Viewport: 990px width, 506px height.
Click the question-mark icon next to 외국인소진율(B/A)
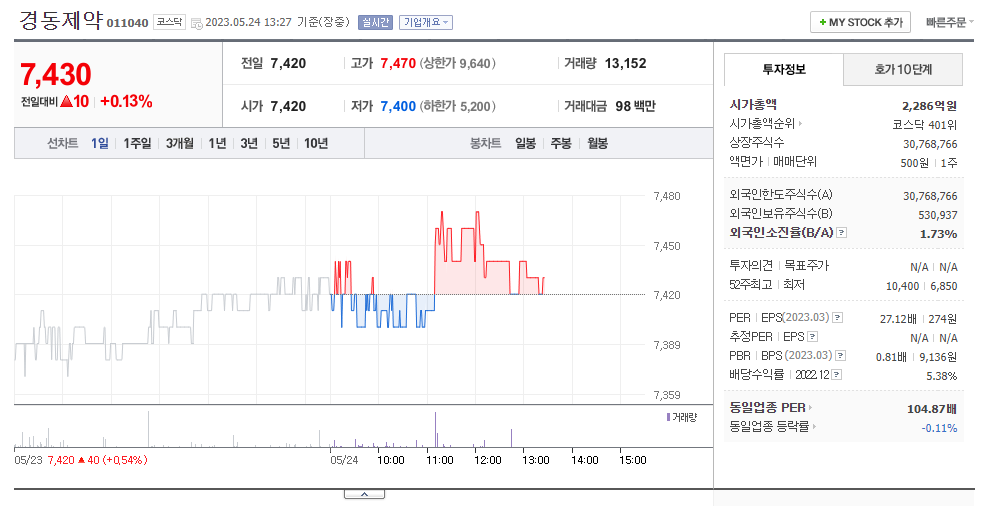841,232
